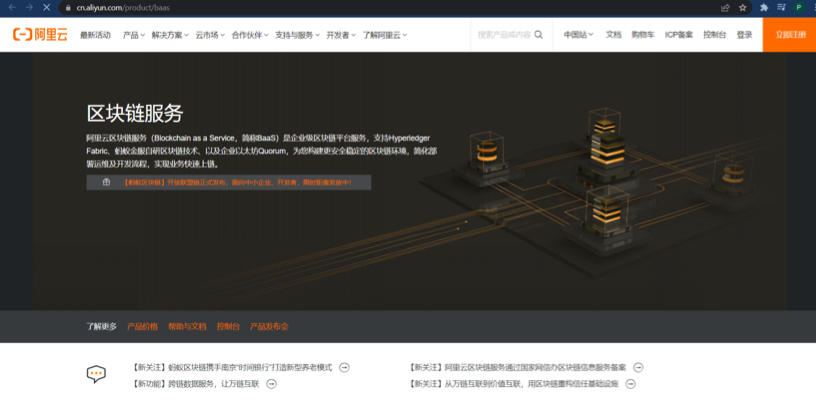Viewport: 816px width, 420px height.
Task: Open news 从万链互联到价值互联
Action: pyautogui.click(x=514, y=384)
